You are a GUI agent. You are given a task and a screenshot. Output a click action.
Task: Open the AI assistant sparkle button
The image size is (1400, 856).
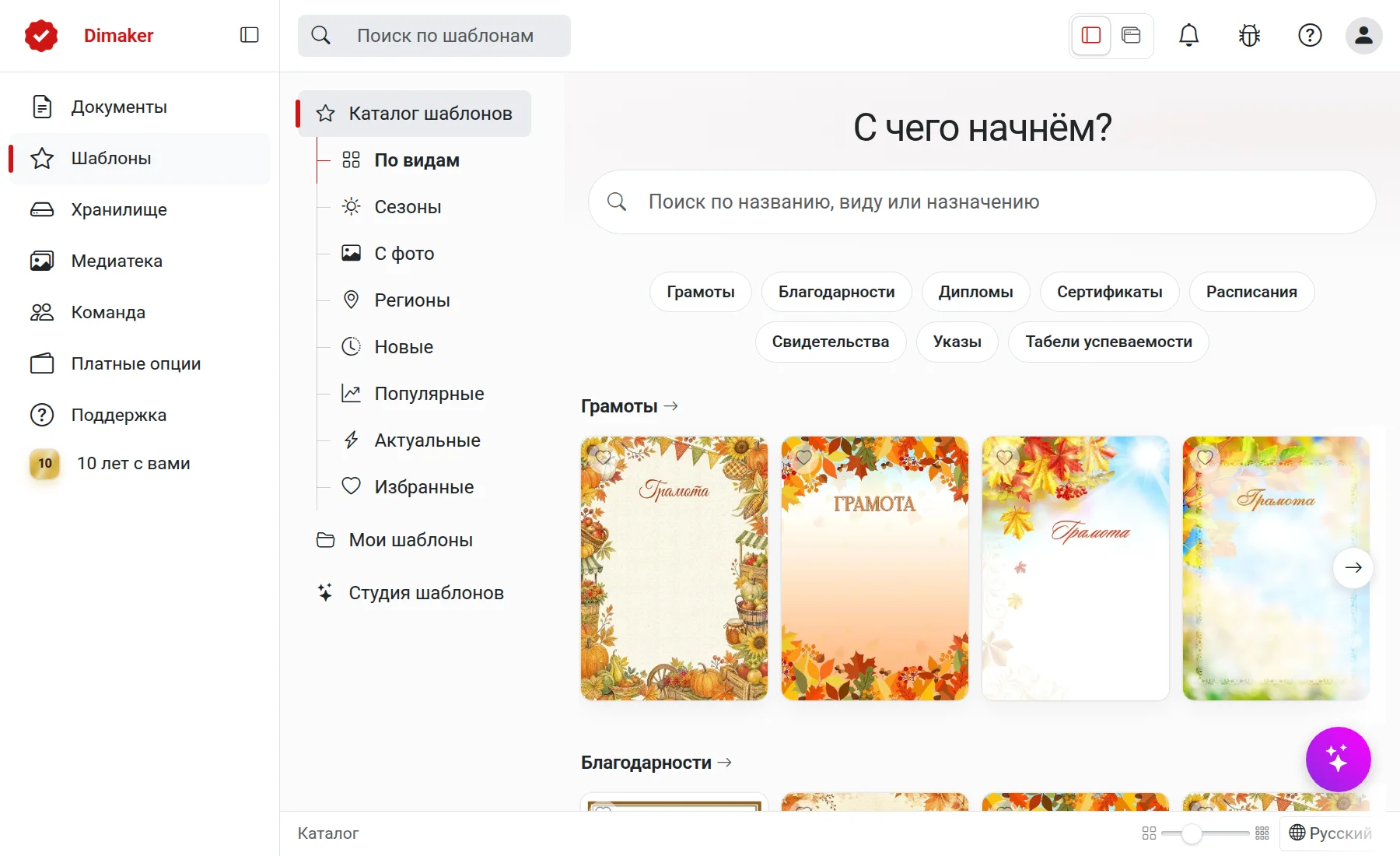point(1338,759)
